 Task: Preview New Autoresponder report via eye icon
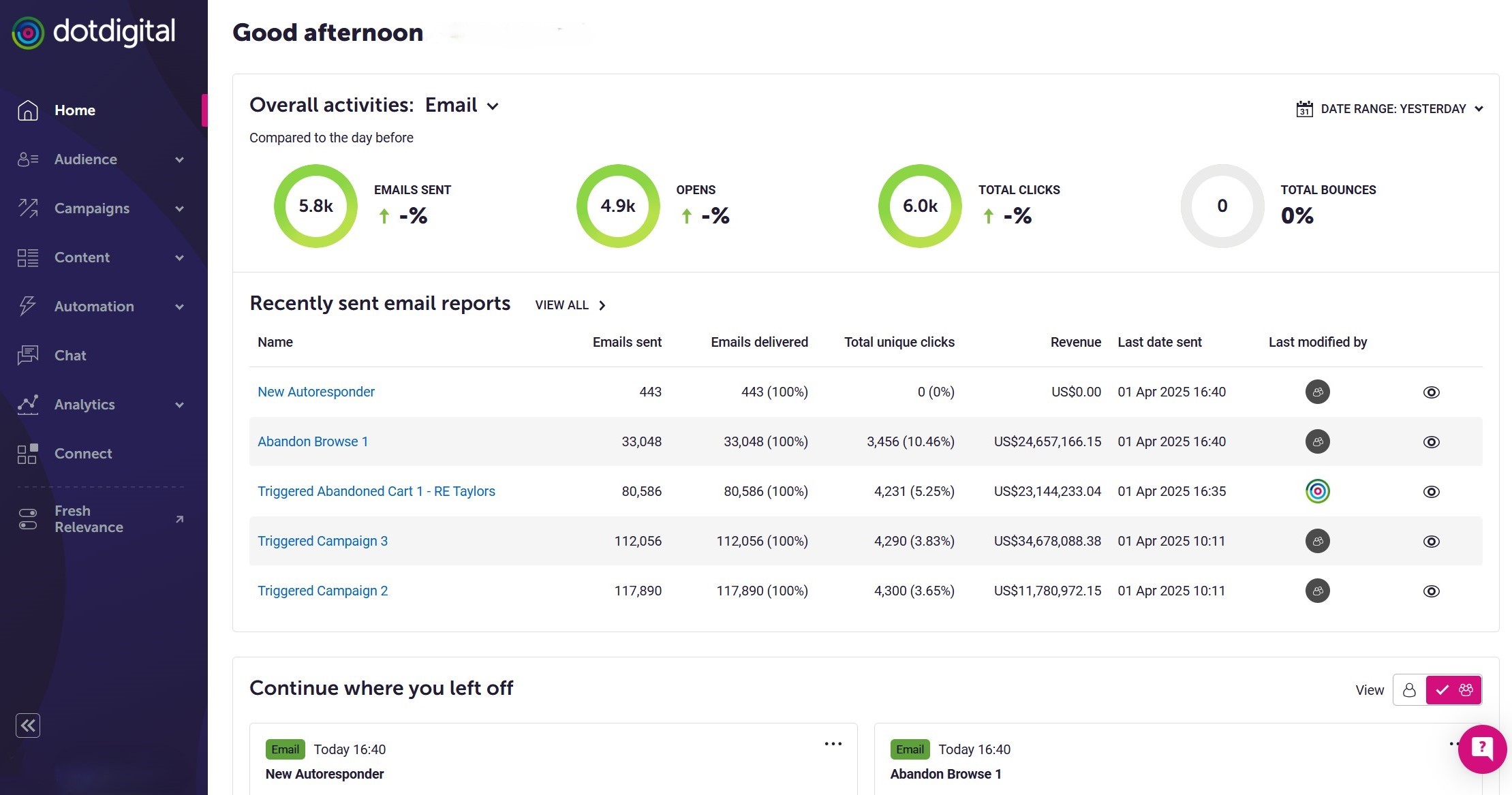1431,392
